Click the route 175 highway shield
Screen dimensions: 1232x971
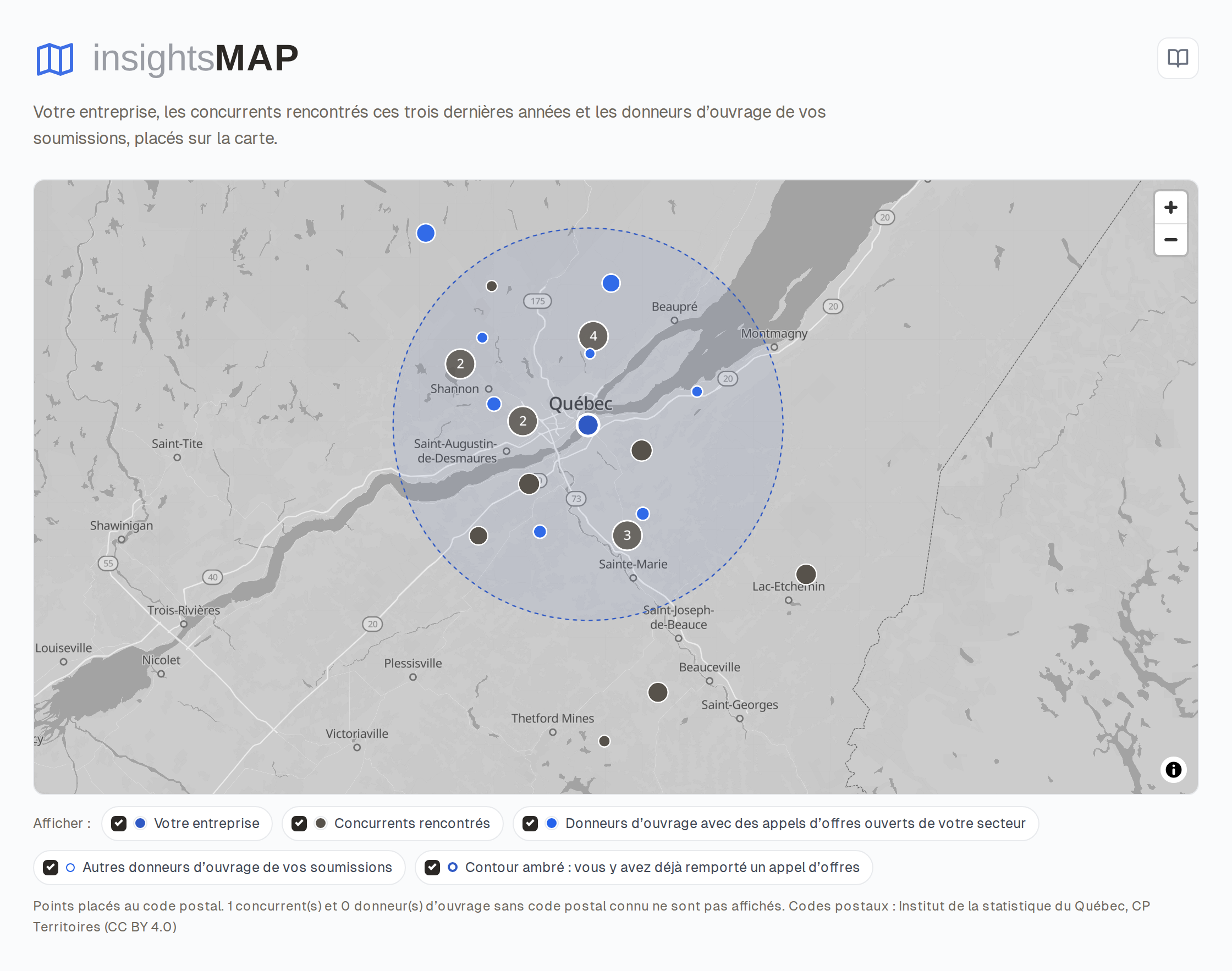coord(537,301)
